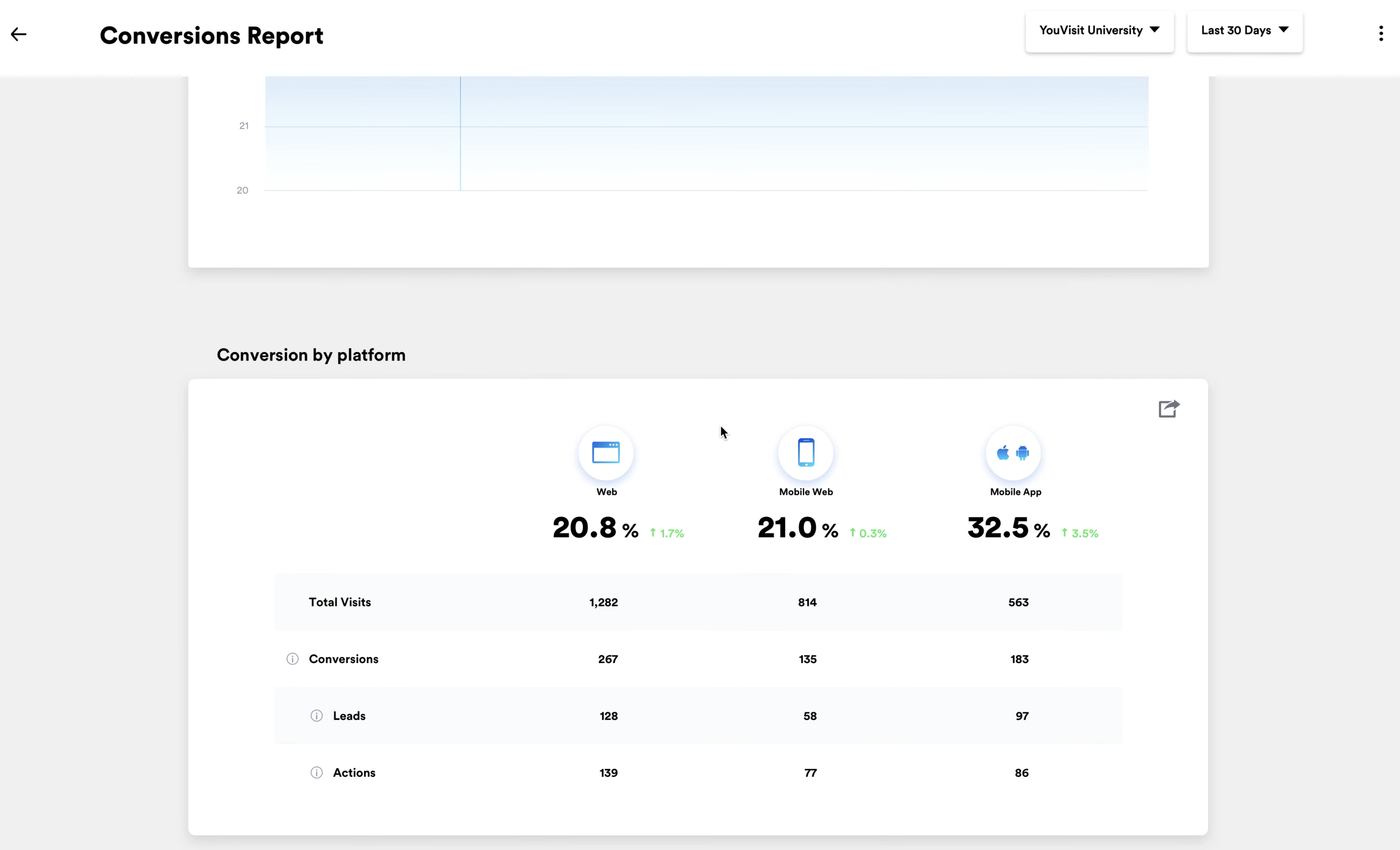The width and height of the screenshot is (1400, 850).
Task: Click the Conversions row label
Action: (x=344, y=659)
